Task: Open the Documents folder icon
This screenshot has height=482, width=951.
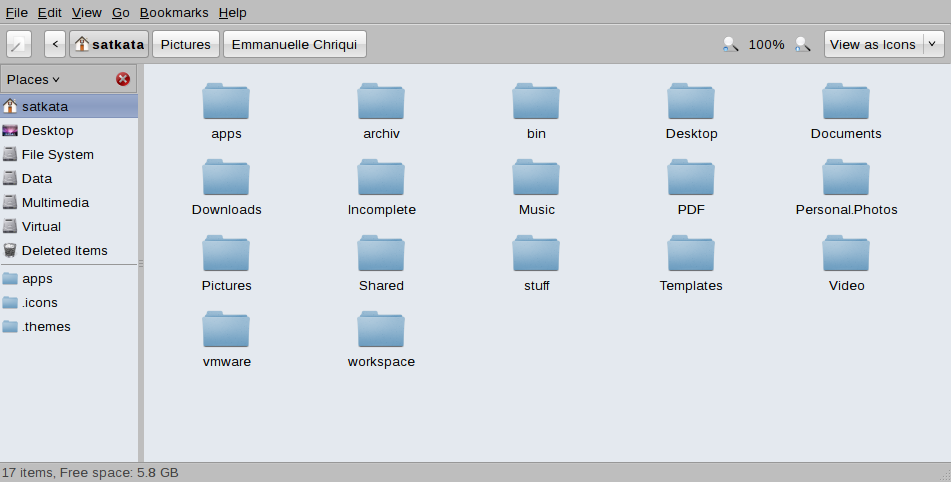Action: [846, 101]
